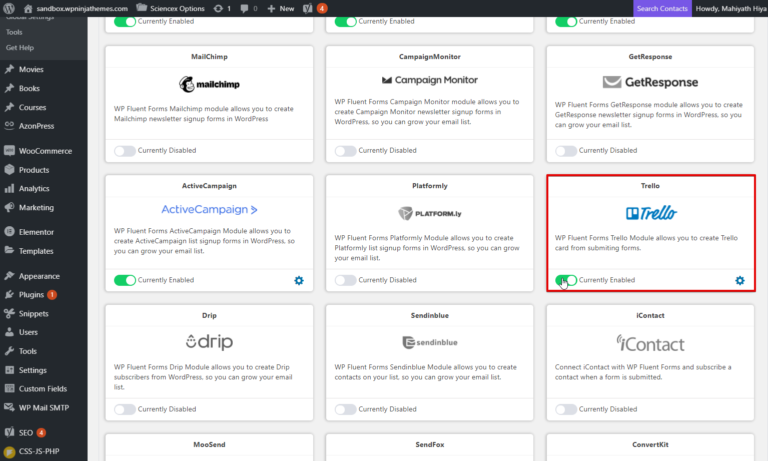Toggle off the ActiveCampaign module

(x=124, y=280)
